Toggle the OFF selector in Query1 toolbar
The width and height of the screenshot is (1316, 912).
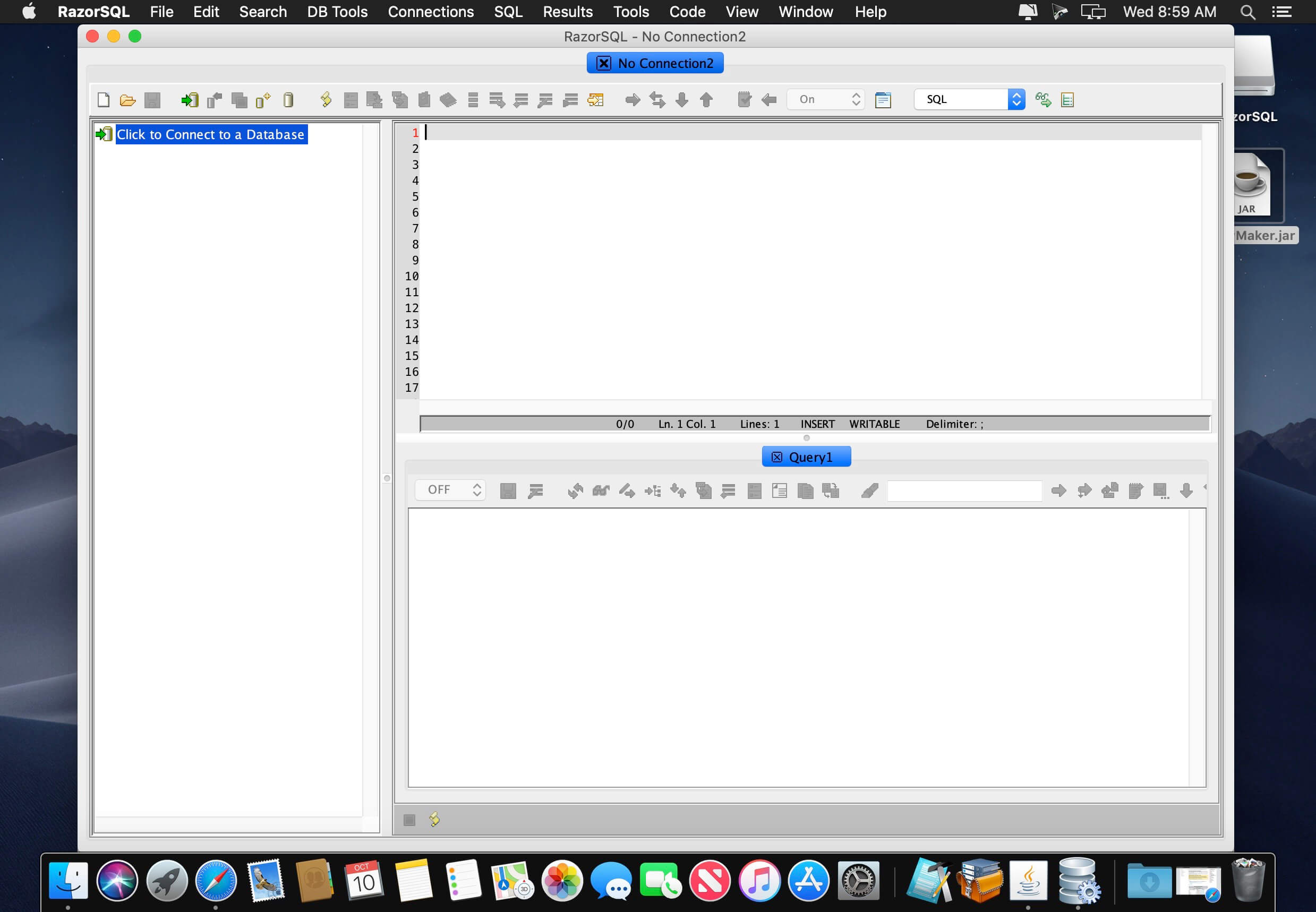pyautogui.click(x=450, y=490)
